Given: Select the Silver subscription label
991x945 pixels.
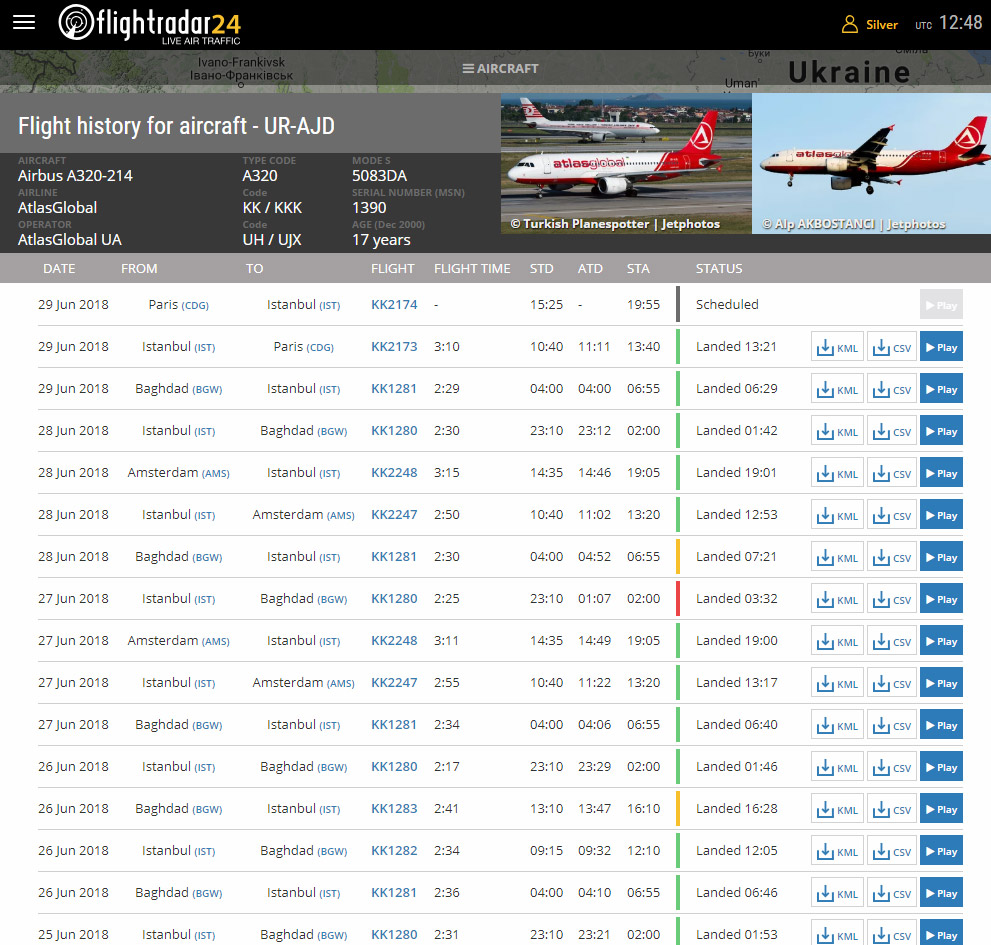Looking at the screenshot, I should (x=882, y=25).
